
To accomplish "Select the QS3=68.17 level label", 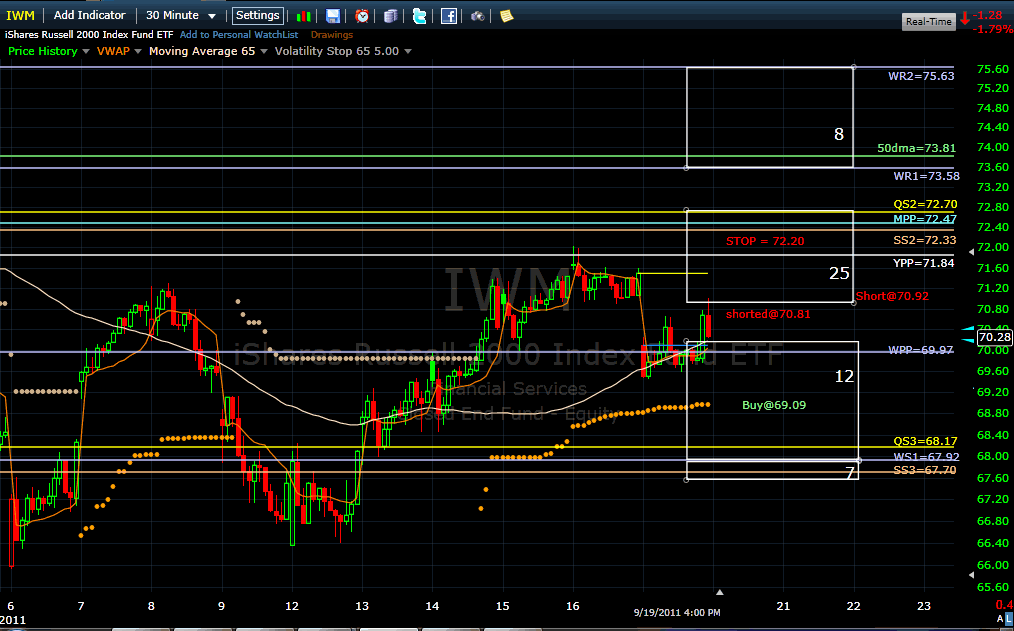I will click(925, 442).
